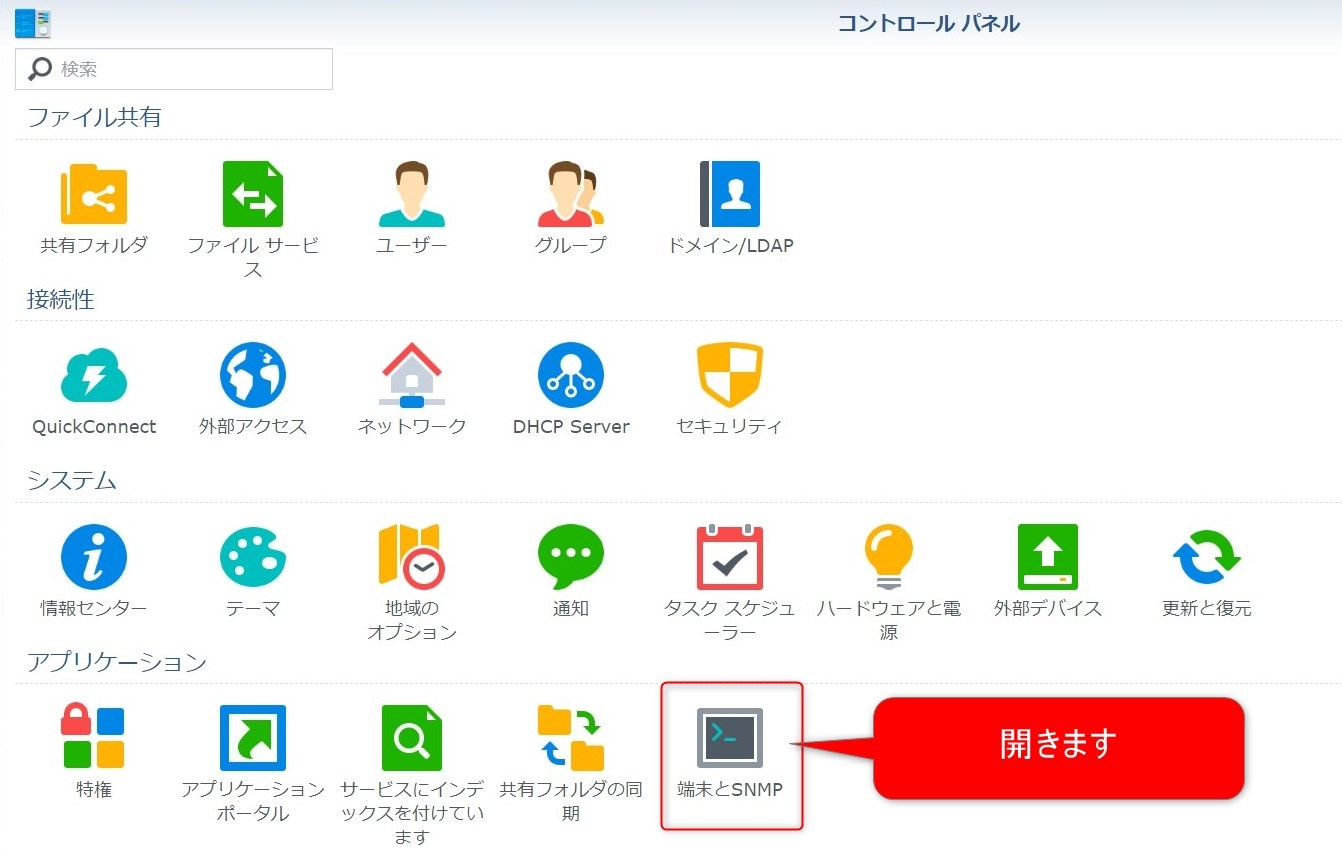
Task: Open the ネットワーク network settings
Action: click(411, 376)
